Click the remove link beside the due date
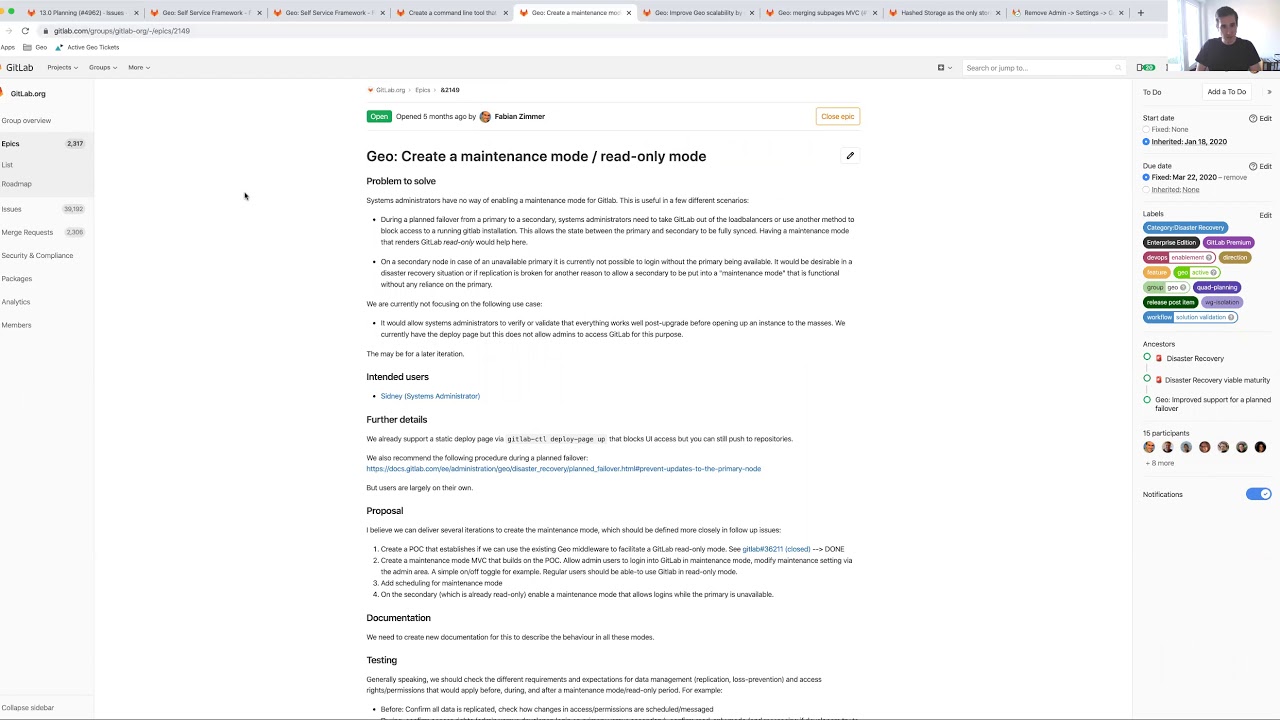1280x720 pixels. click(1236, 177)
